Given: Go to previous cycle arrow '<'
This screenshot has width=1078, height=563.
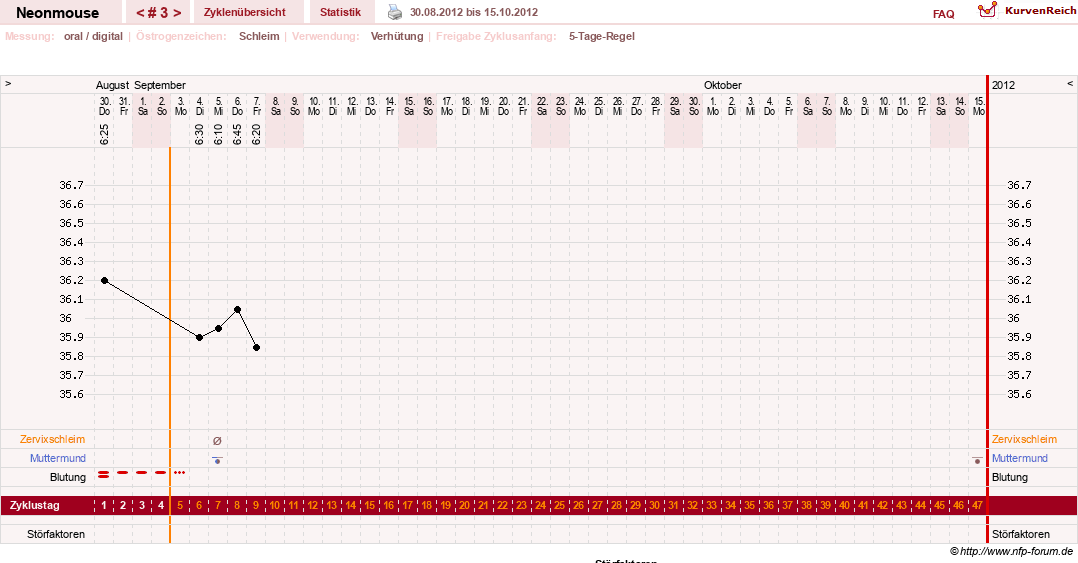Looking at the screenshot, I should tap(140, 12).
